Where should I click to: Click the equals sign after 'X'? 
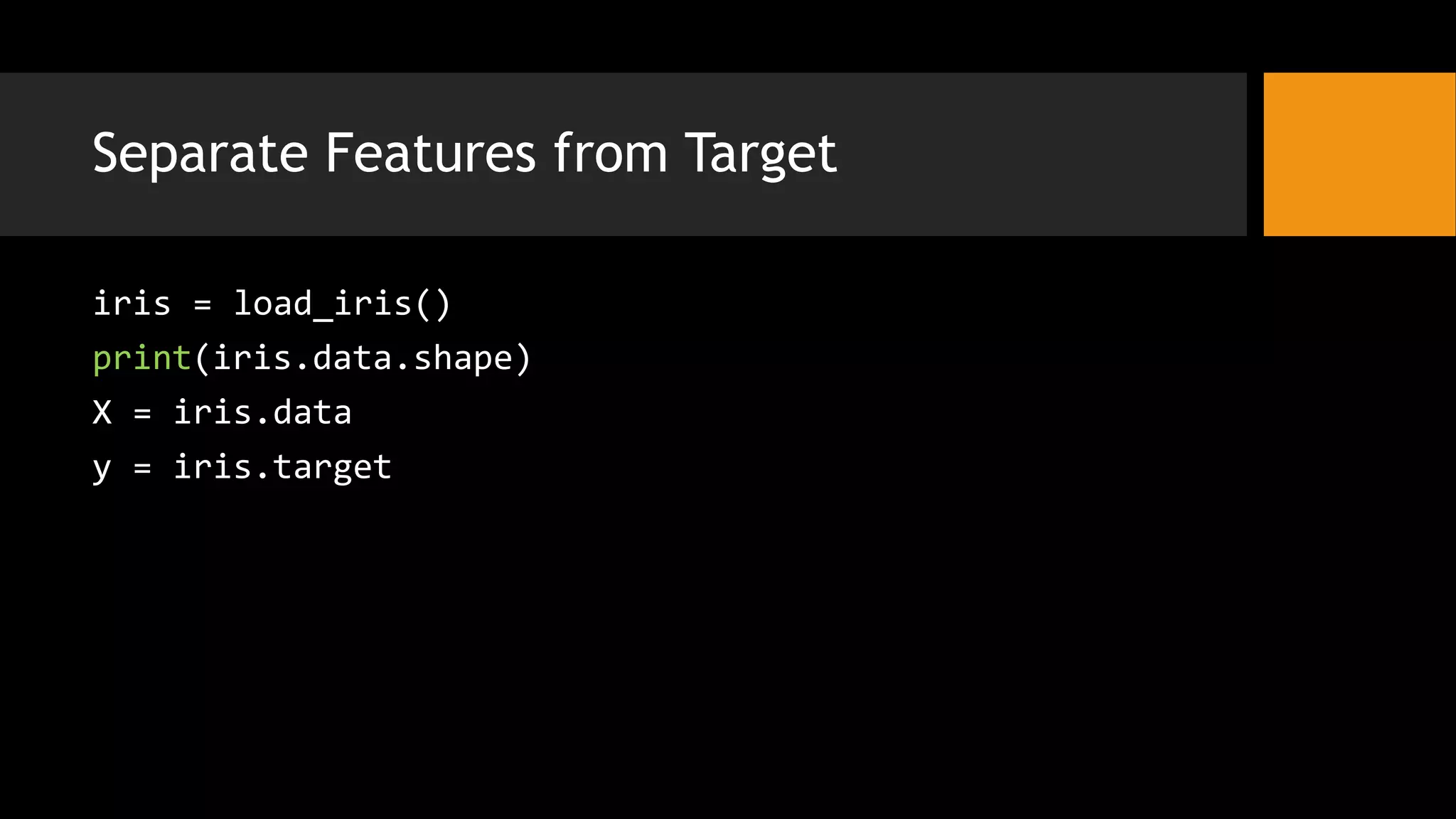coord(143,414)
